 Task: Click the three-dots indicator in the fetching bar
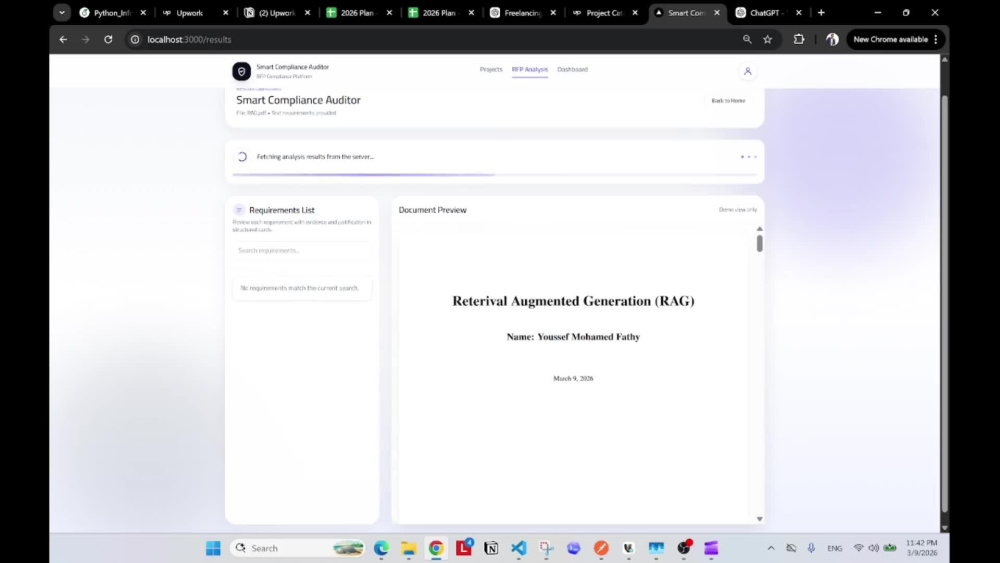tap(749, 157)
